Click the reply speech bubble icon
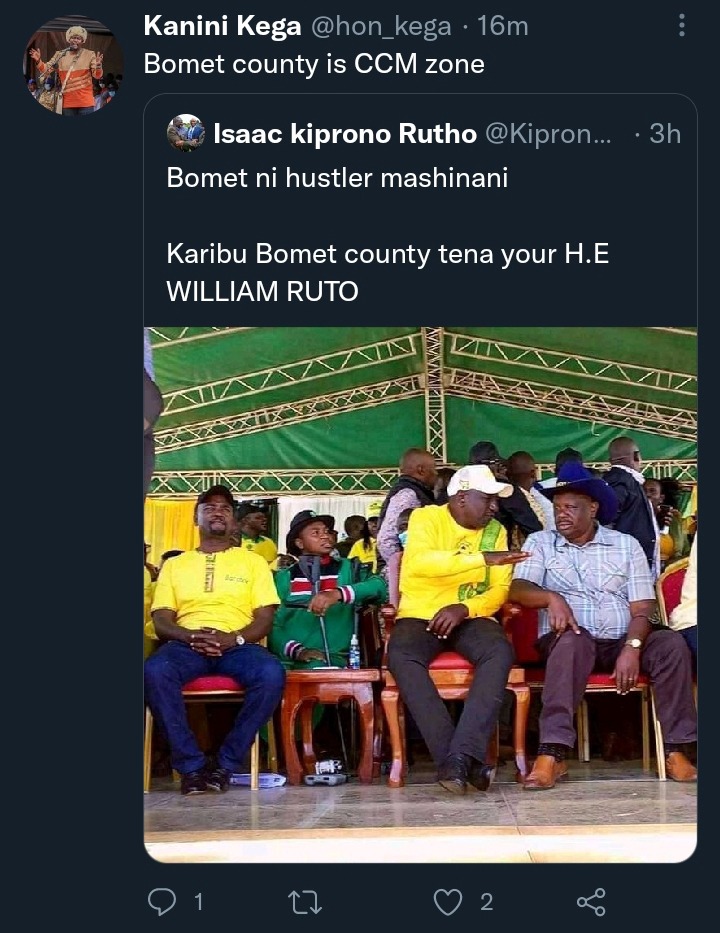 (x=162, y=901)
